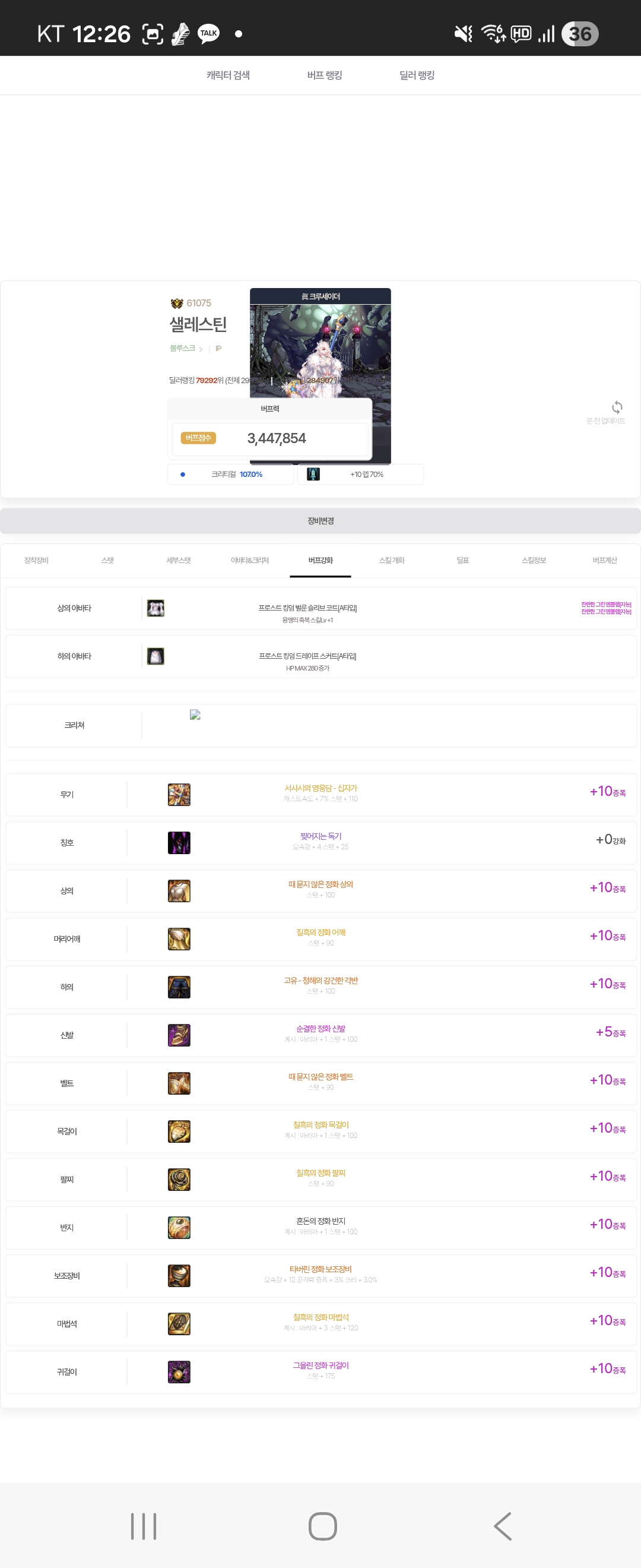The image size is (641, 1568).
Task: Tap the 칭호 title item icon
Action: coord(179,842)
